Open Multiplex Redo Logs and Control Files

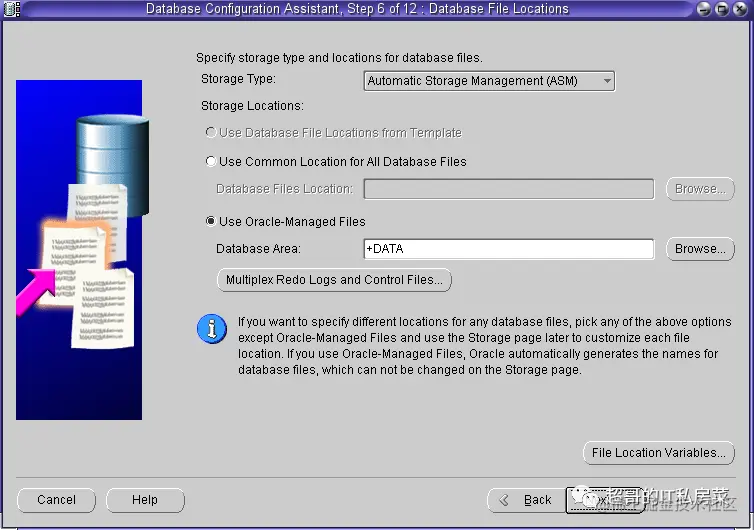334,280
